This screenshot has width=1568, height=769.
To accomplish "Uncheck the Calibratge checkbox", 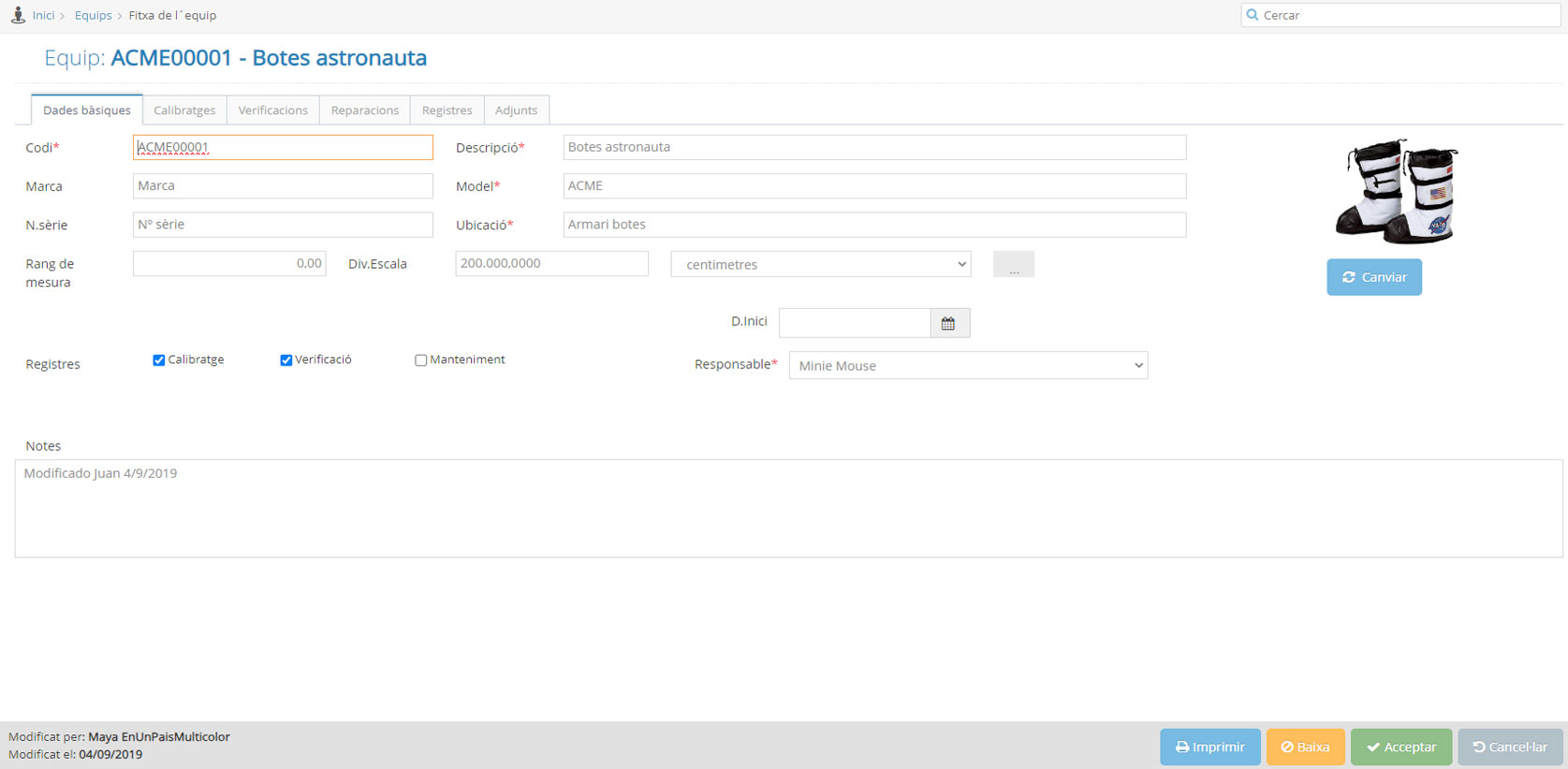I will pos(159,361).
